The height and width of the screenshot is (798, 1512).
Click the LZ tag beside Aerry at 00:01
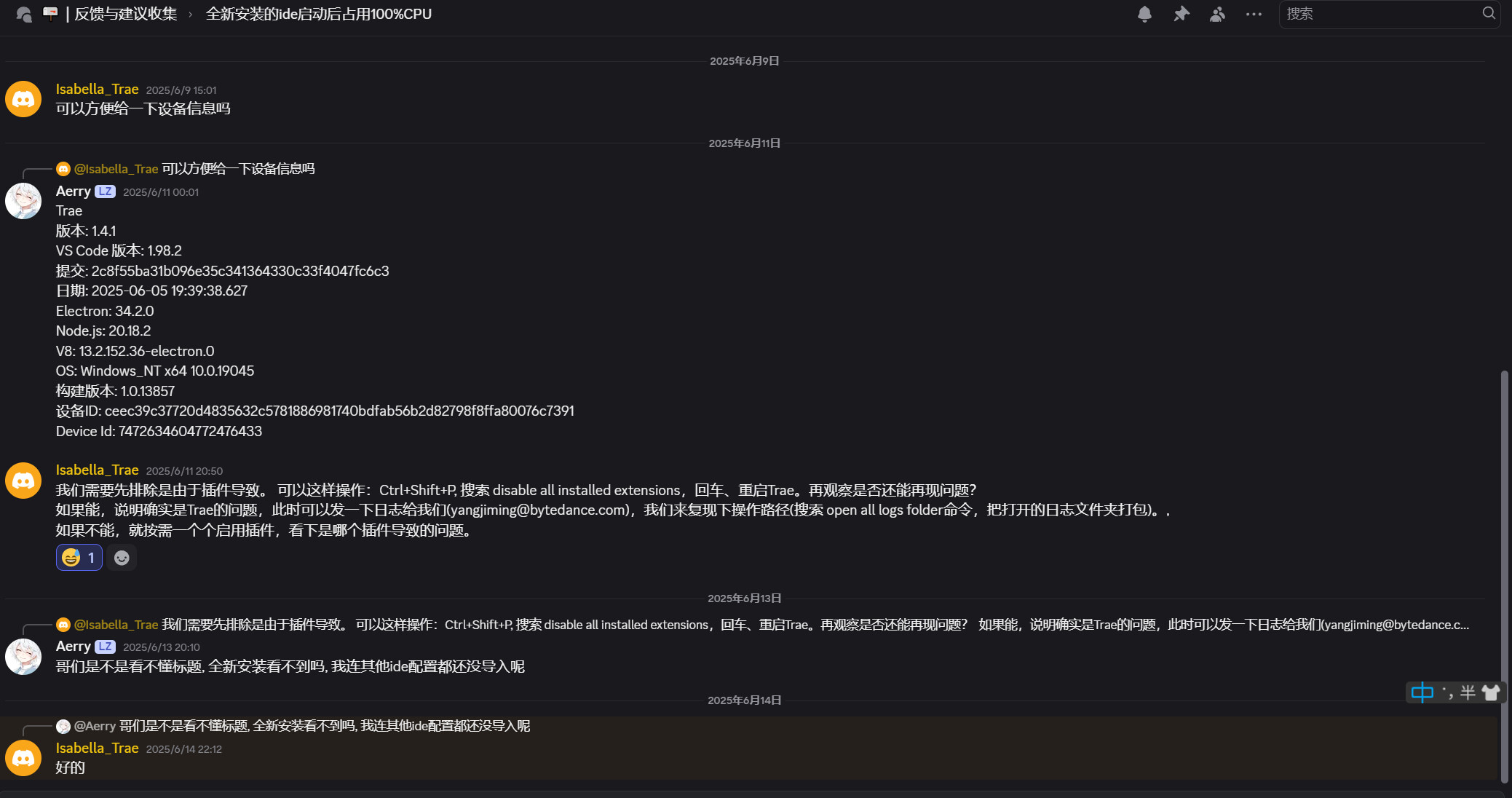coord(105,191)
